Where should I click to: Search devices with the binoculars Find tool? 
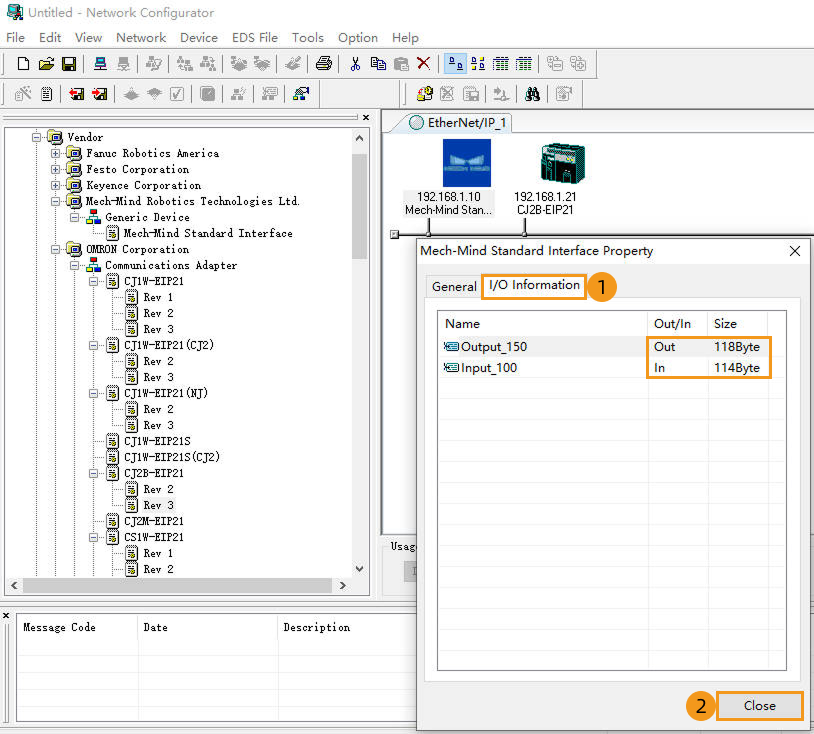click(532, 93)
